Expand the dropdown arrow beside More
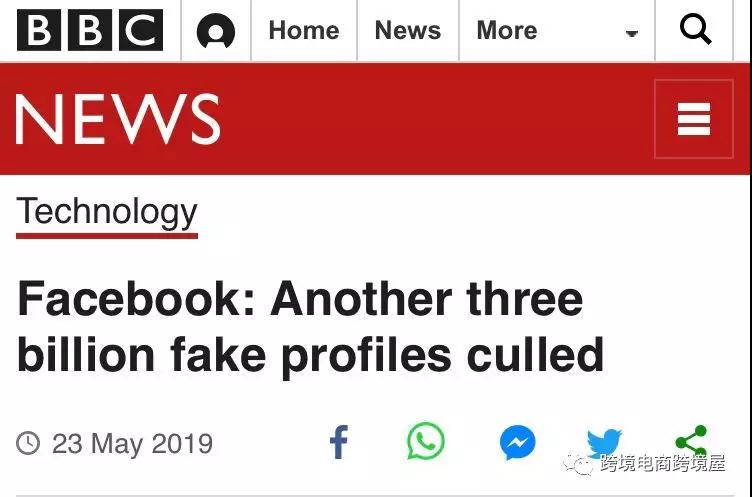Screen dimensions: 752x497 click(631, 34)
